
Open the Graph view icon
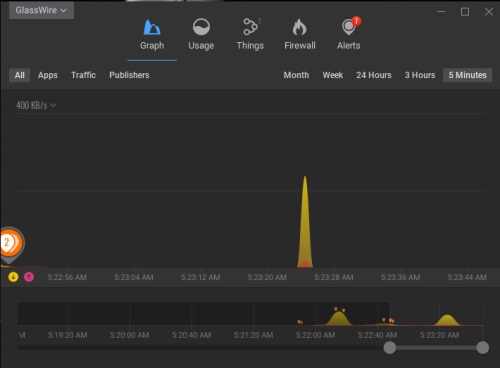(x=152, y=27)
